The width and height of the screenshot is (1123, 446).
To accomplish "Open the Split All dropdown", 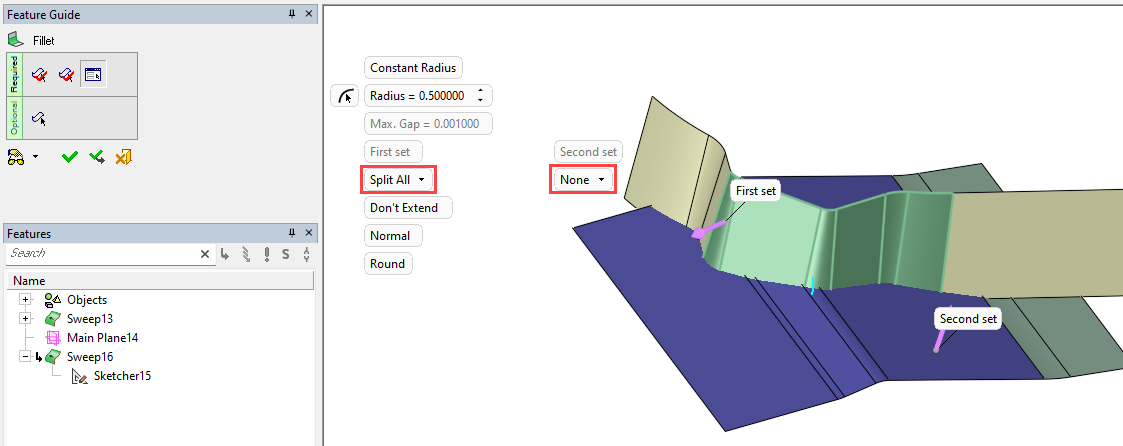I will (398, 180).
